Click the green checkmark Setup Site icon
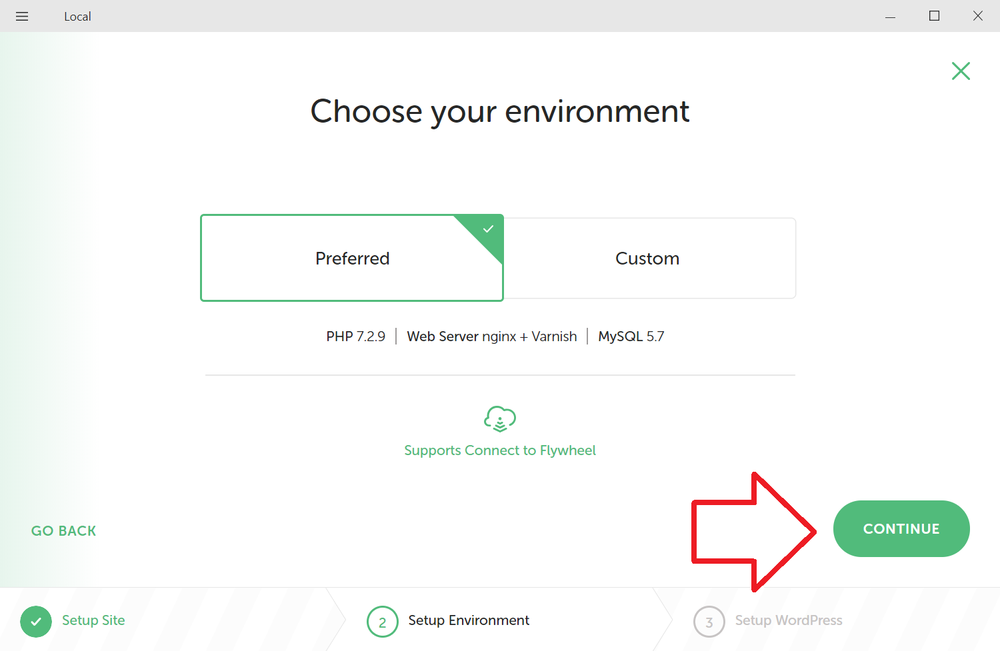1000x651 pixels. (36, 621)
